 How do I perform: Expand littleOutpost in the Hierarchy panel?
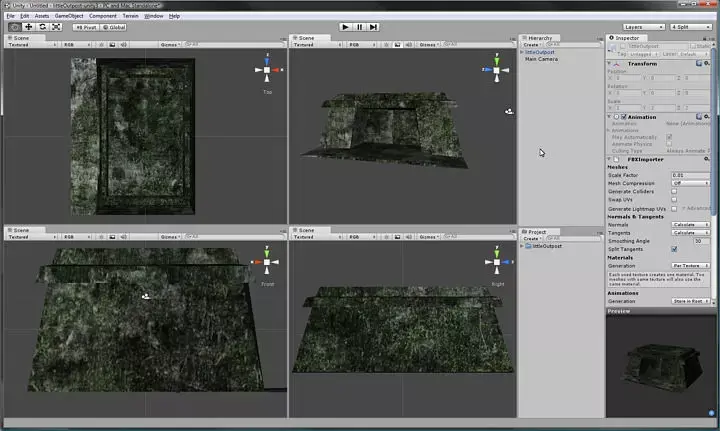tap(522, 52)
